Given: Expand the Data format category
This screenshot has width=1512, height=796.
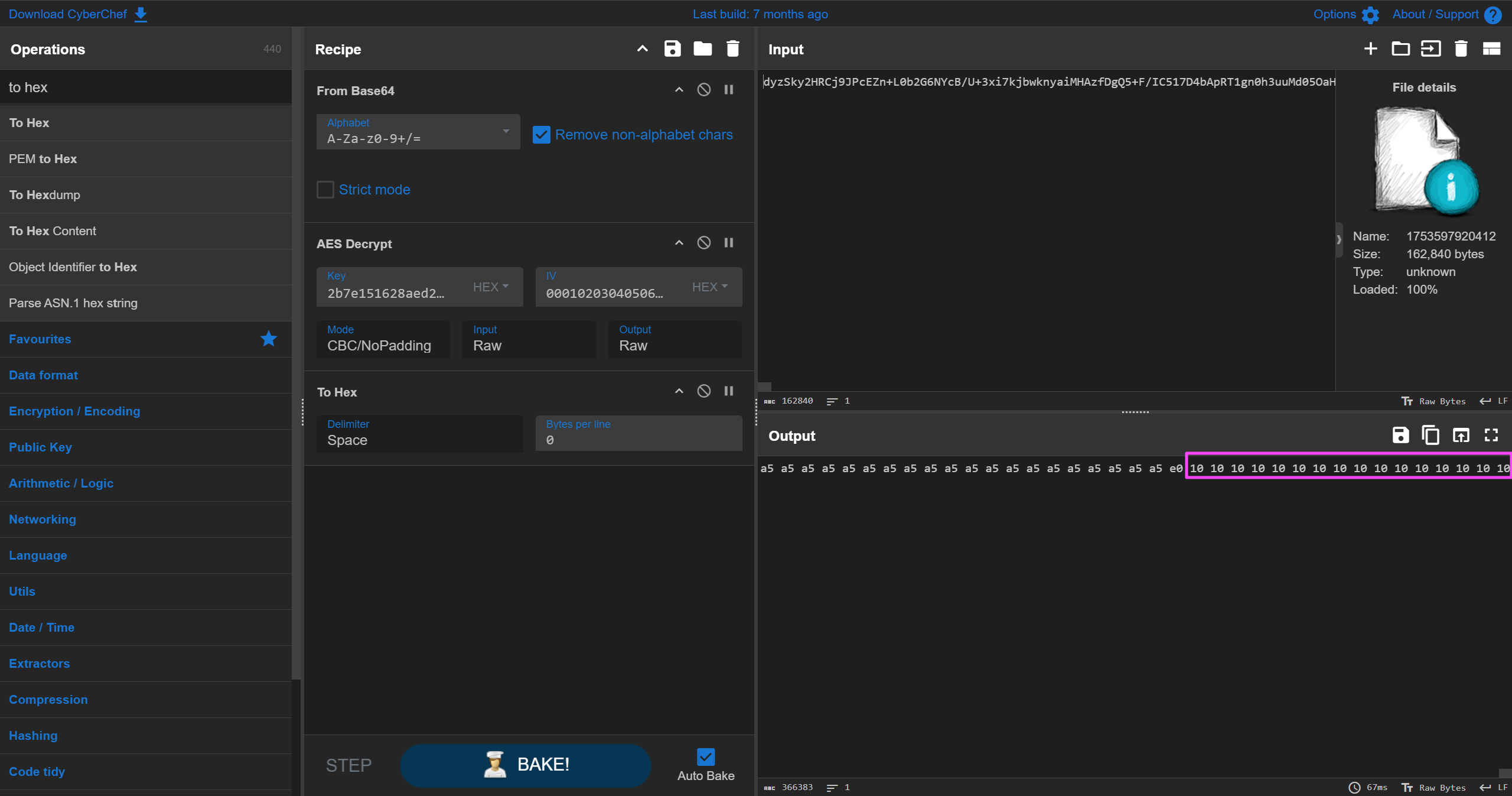Looking at the screenshot, I should pyautogui.click(x=146, y=375).
